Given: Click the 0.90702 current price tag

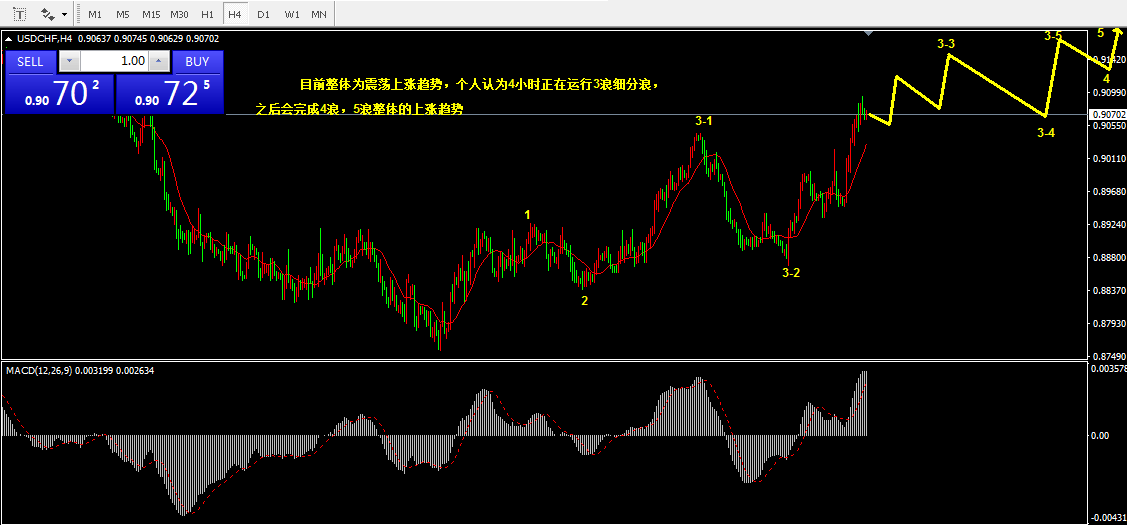Looking at the screenshot, I should point(1108,114).
